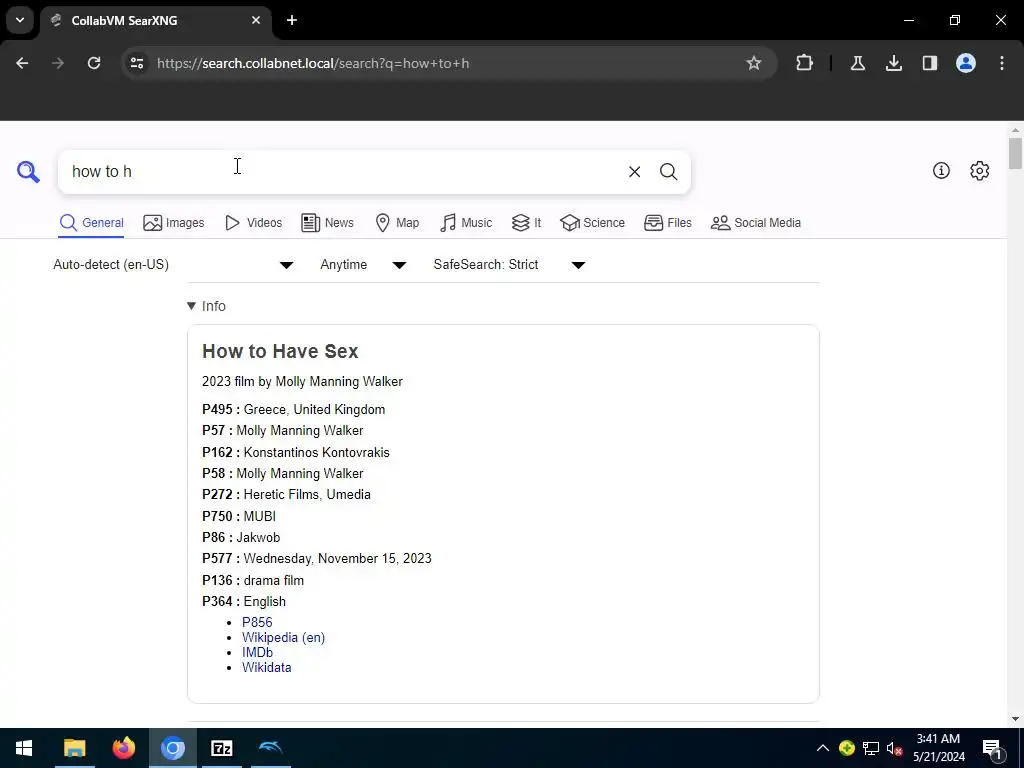Go back with the browser back arrow
Viewport: 1024px width, 768px height.
pos(22,63)
